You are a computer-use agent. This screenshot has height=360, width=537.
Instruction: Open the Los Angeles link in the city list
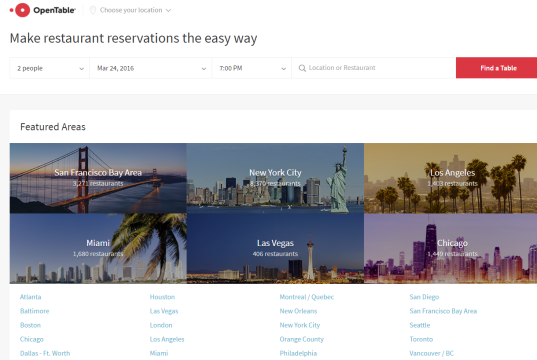tap(167, 339)
